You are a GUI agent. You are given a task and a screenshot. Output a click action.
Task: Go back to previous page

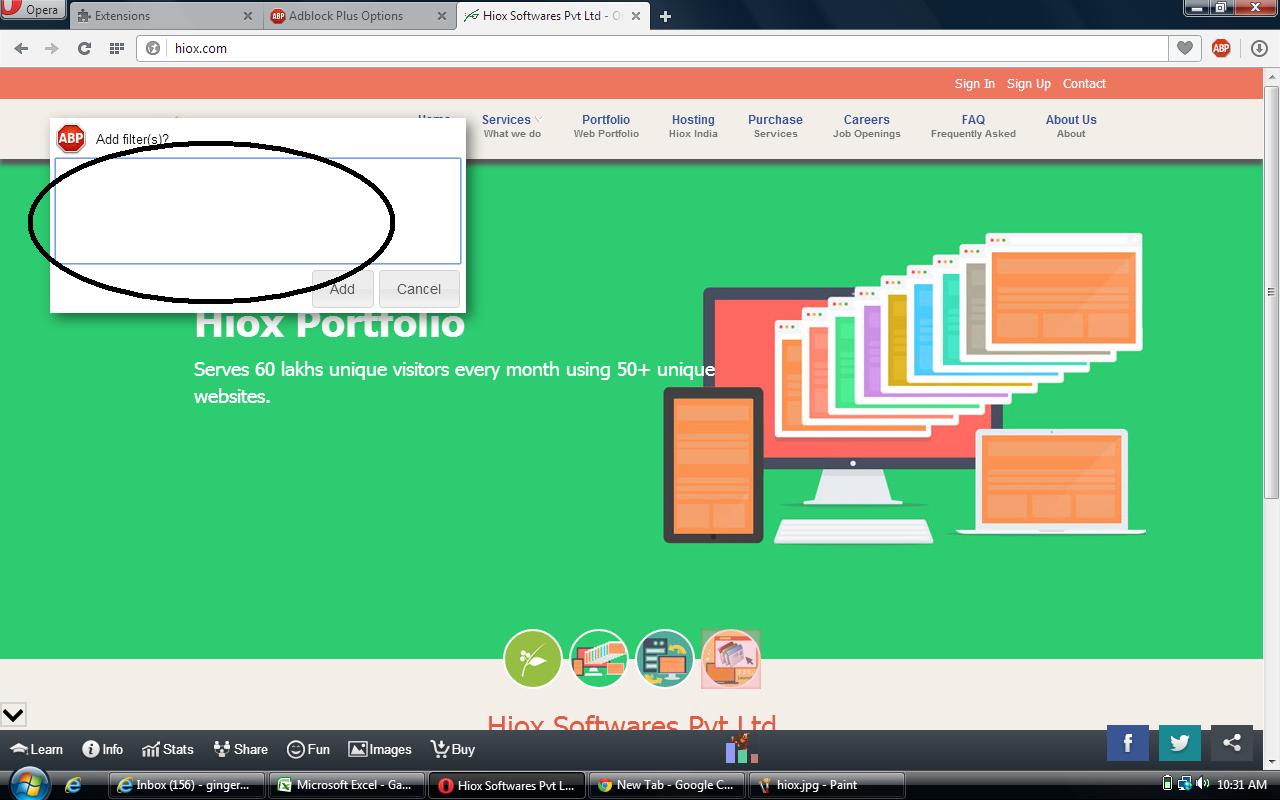click(21, 48)
